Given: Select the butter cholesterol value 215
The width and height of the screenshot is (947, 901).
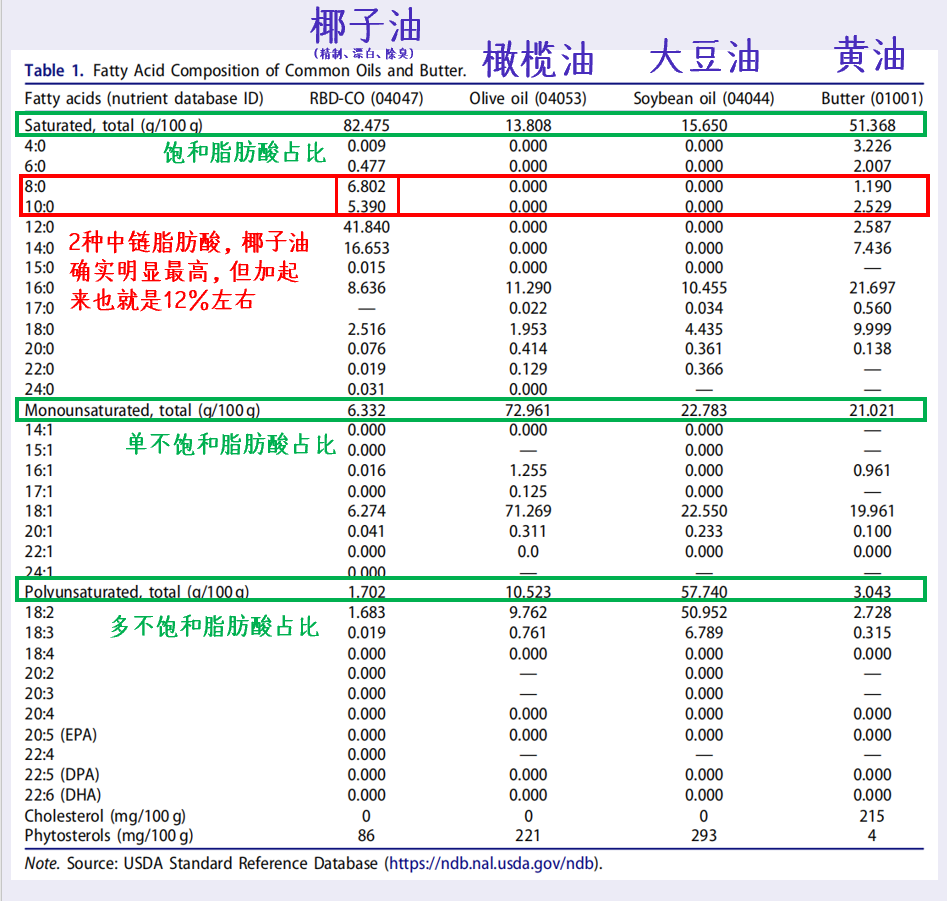Looking at the screenshot, I should click(872, 816).
